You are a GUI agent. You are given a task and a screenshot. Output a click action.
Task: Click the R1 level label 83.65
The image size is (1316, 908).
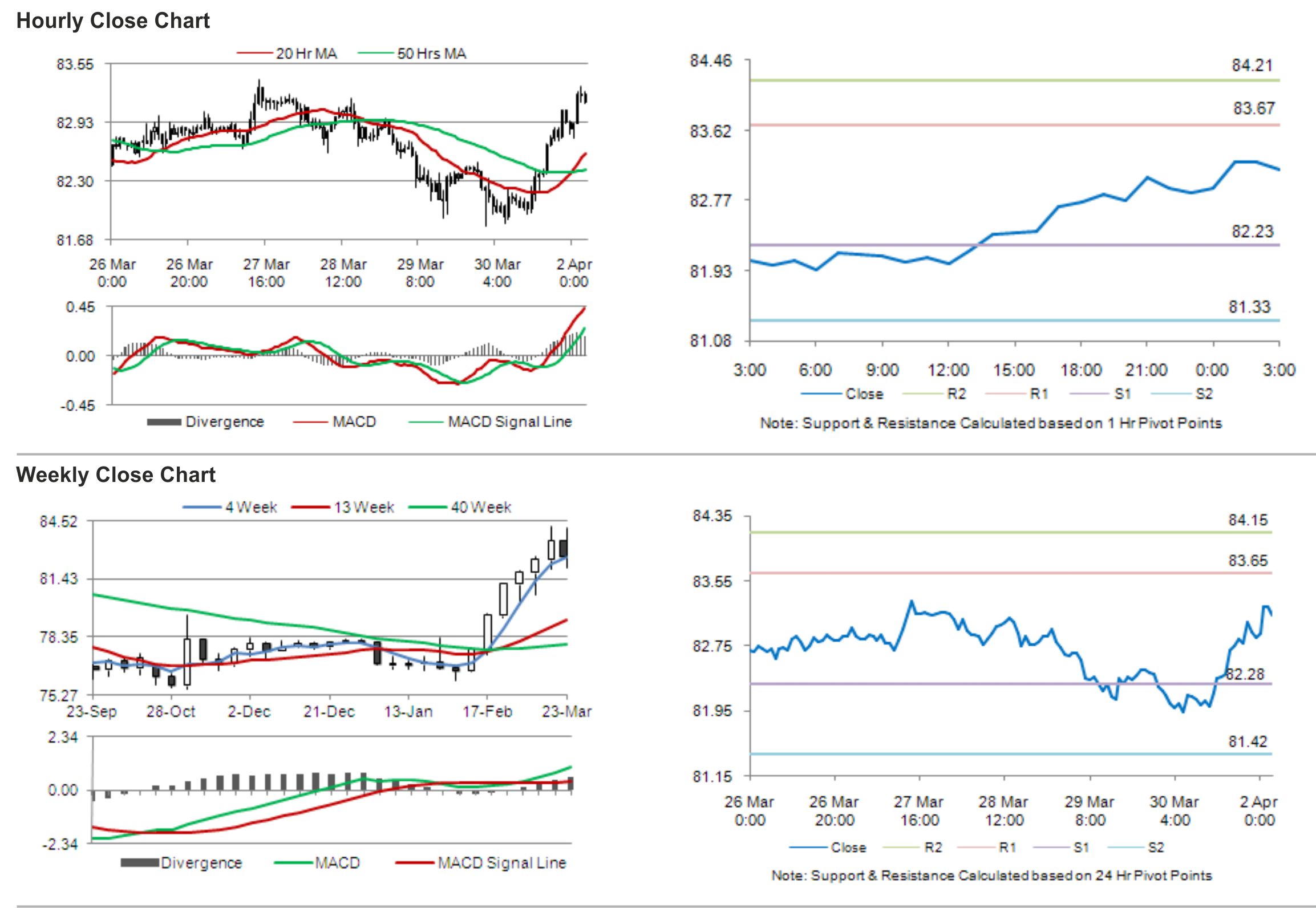(1248, 561)
